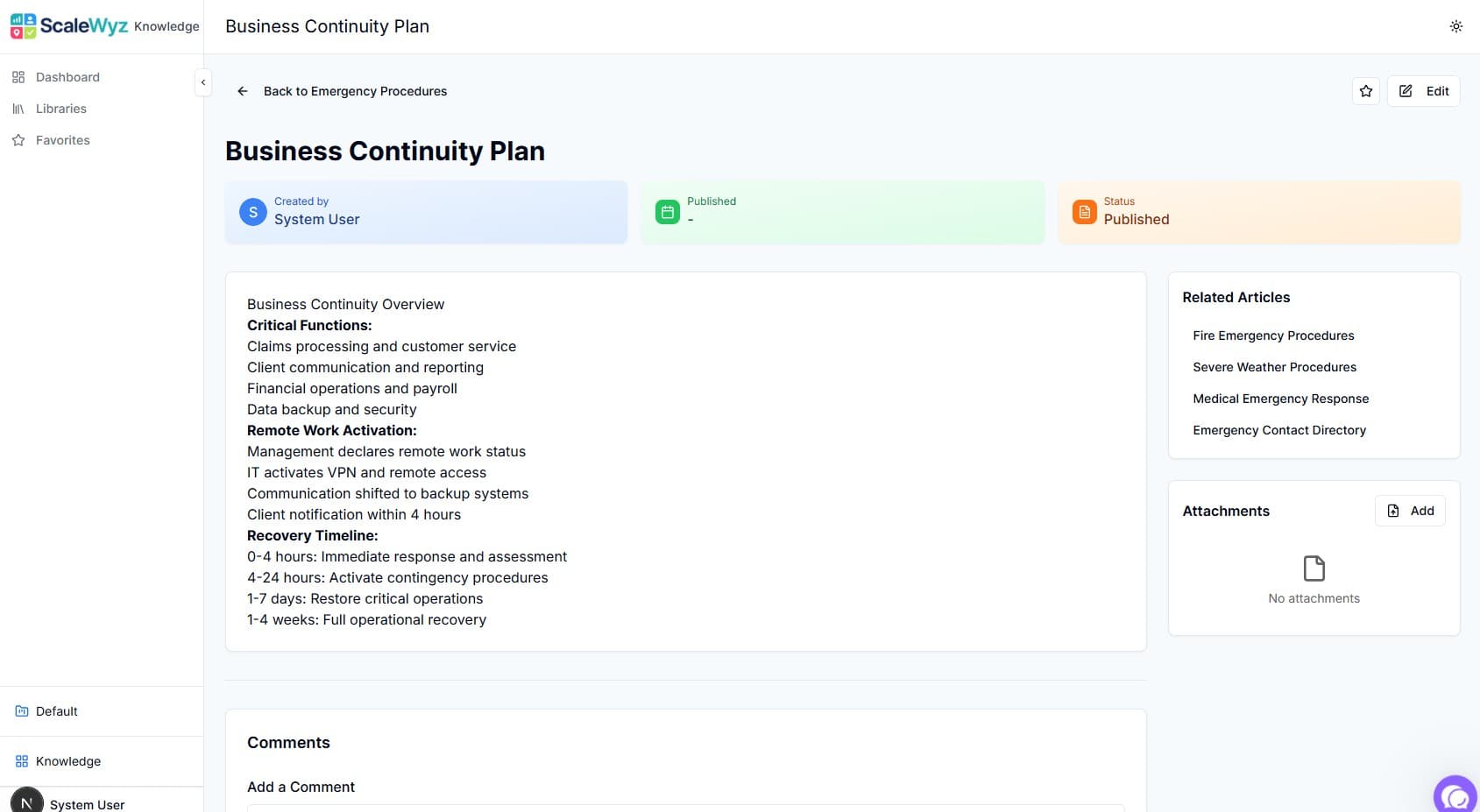Open Libraries from the sidebar
The image size is (1480, 812).
pyautogui.click(x=60, y=109)
